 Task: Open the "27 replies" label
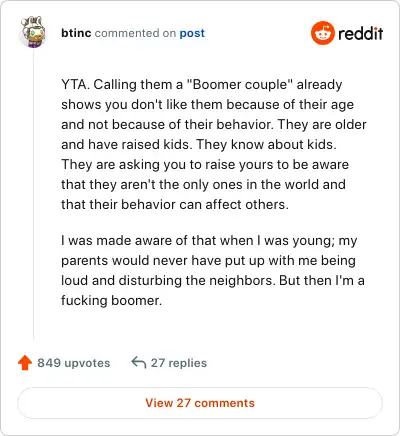click(179, 363)
